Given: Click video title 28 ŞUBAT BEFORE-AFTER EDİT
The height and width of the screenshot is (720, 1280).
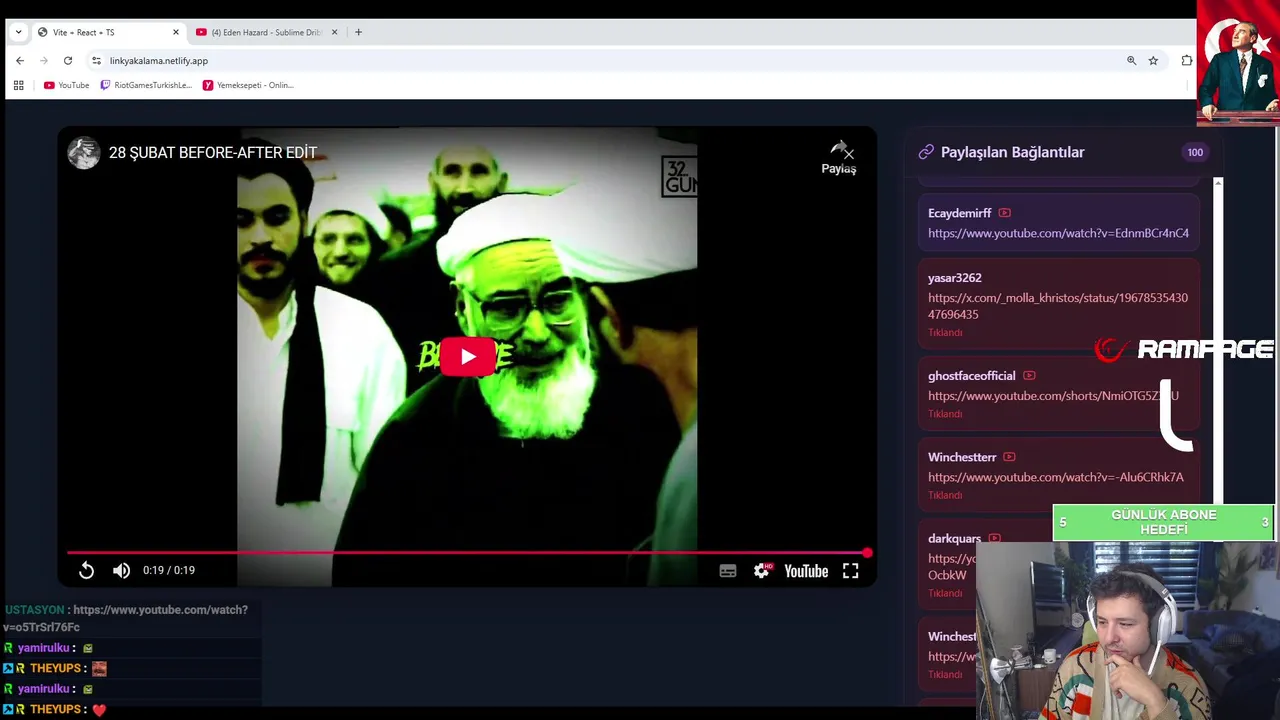Looking at the screenshot, I should click(213, 153).
